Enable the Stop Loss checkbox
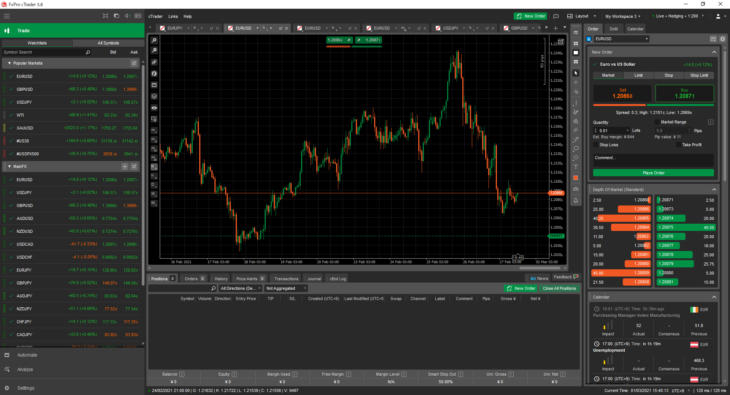Screen dimensions: 730x395 (595, 145)
